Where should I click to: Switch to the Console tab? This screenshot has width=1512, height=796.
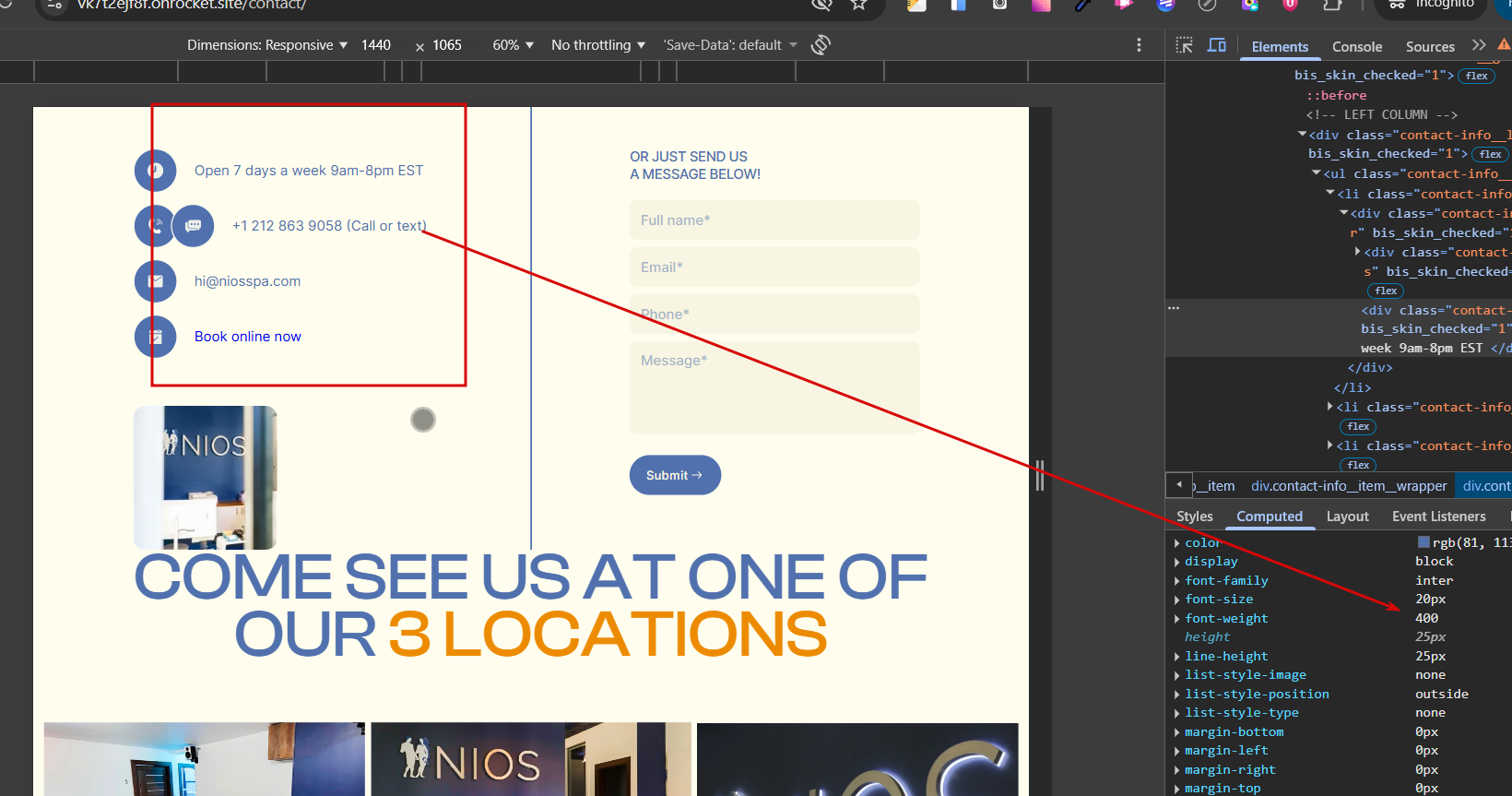point(1357,46)
